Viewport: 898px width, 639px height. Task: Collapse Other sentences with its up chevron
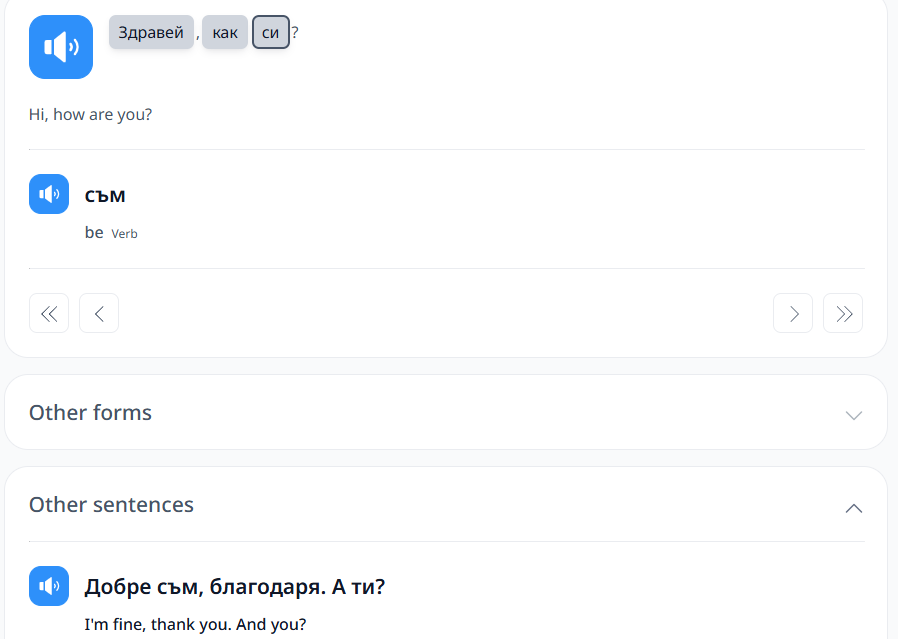[x=853, y=508]
